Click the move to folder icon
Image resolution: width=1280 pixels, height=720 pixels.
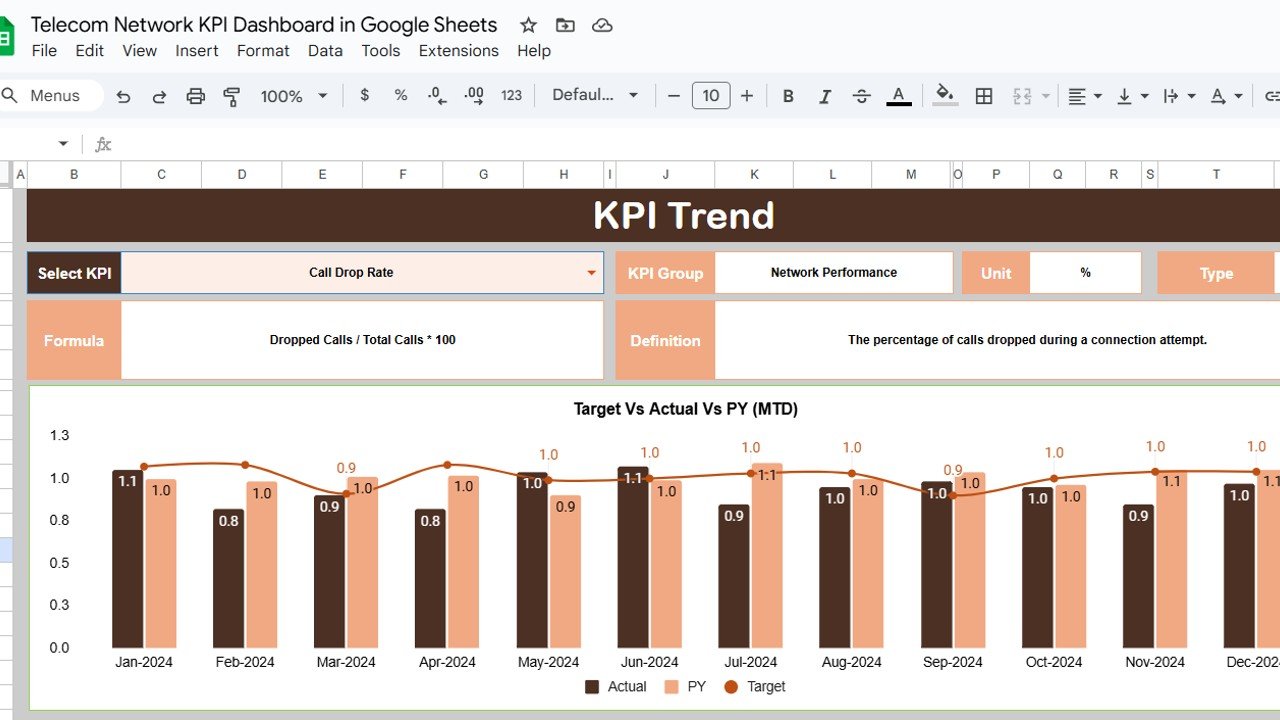click(565, 26)
